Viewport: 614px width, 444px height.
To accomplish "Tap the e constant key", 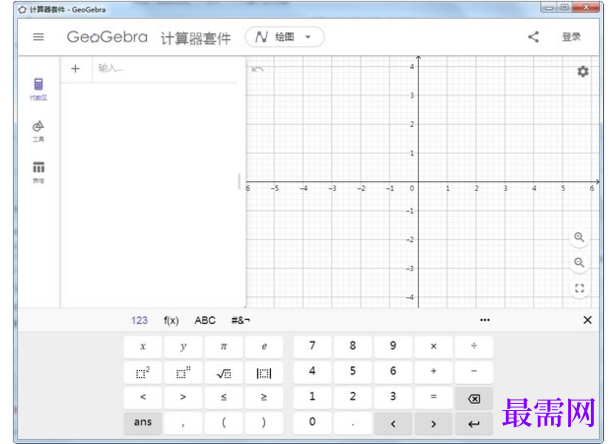I will point(264,346).
